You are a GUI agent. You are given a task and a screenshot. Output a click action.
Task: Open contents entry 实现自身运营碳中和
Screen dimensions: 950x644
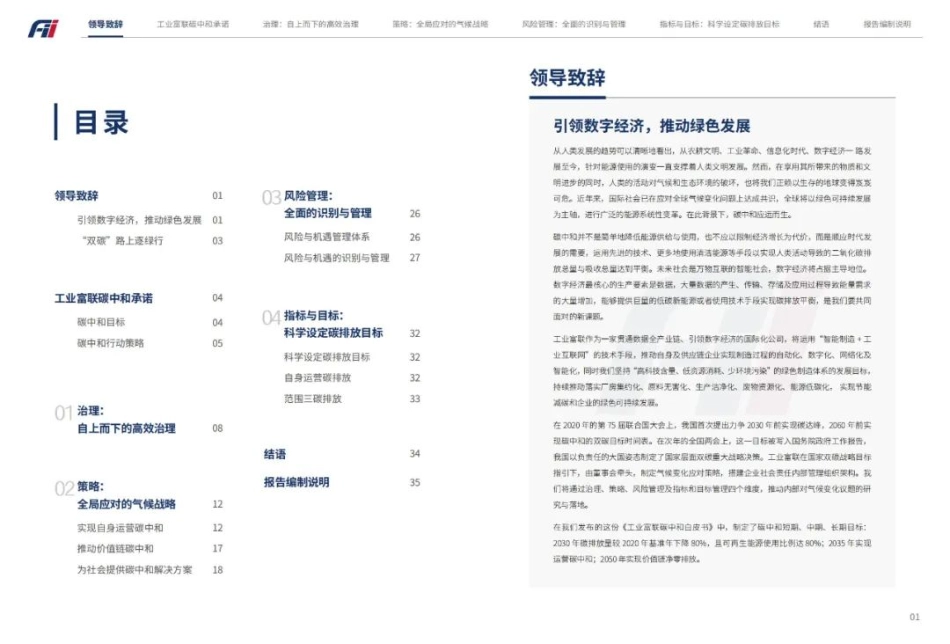pos(120,528)
